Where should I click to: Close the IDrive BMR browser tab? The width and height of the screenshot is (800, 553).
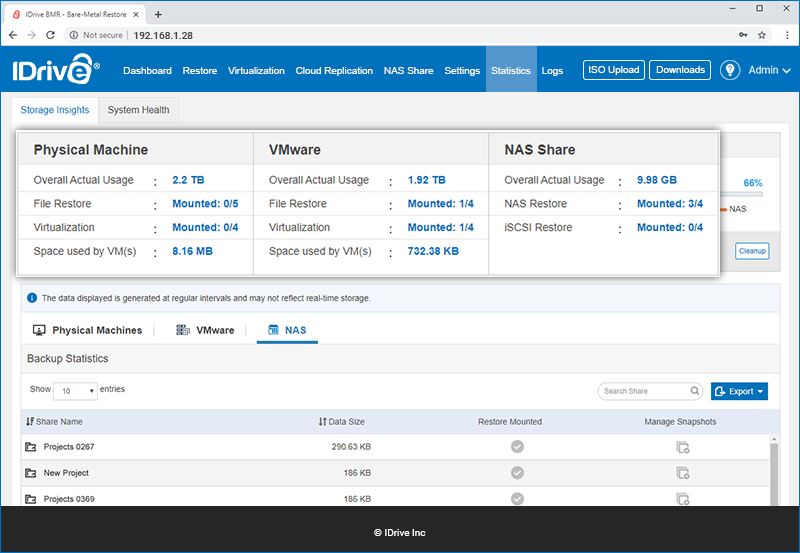click(x=136, y=14)
